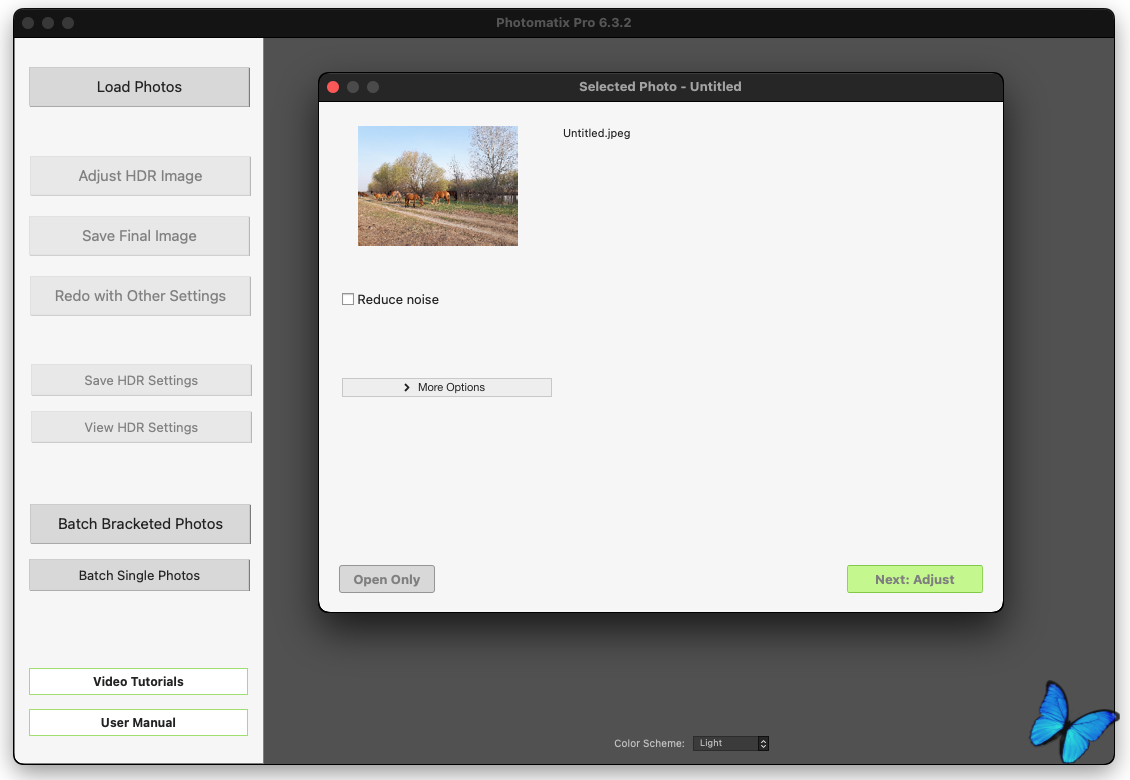Open the User Manual link

(x=138, y=722)
